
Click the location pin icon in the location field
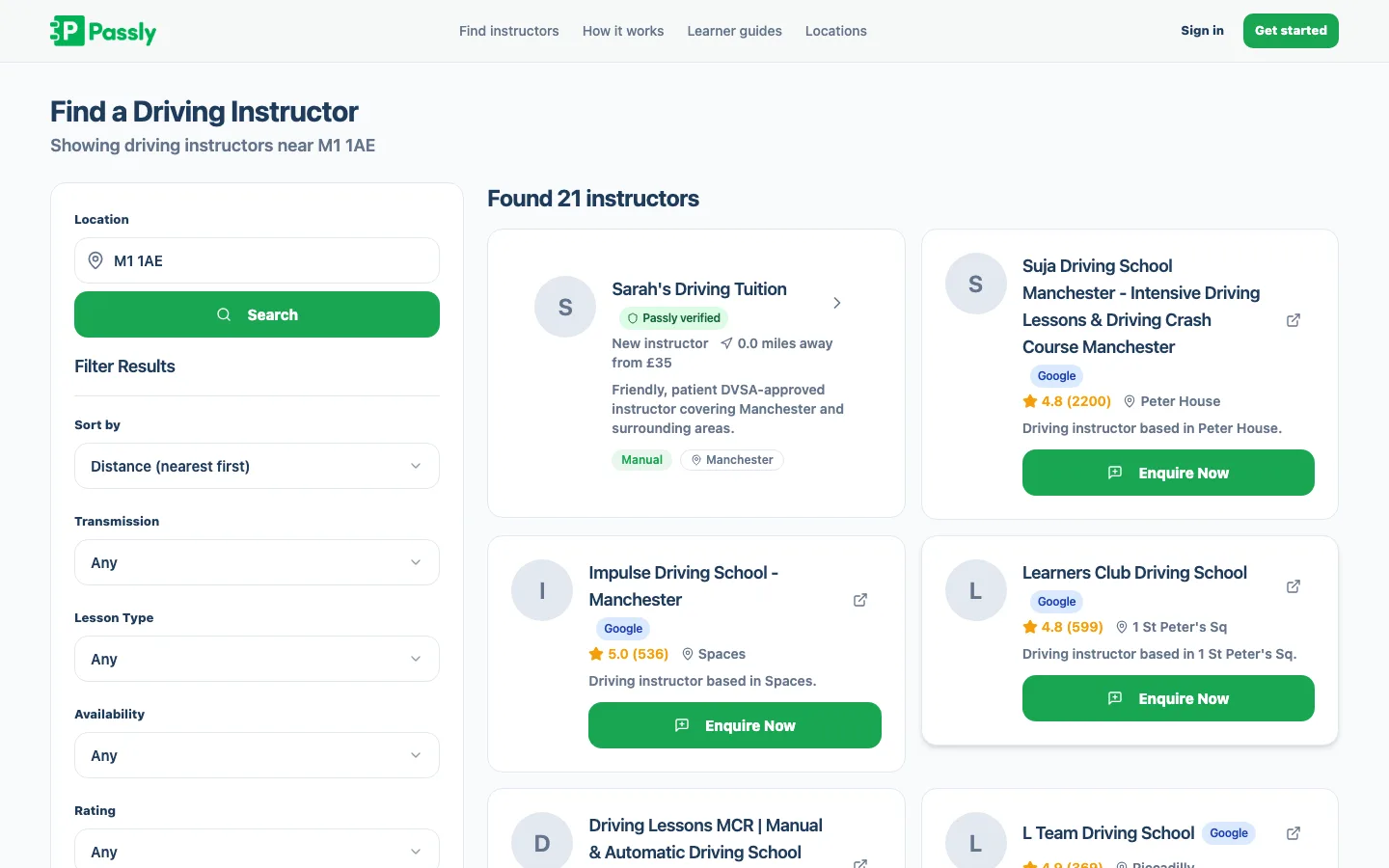point(95,260)
